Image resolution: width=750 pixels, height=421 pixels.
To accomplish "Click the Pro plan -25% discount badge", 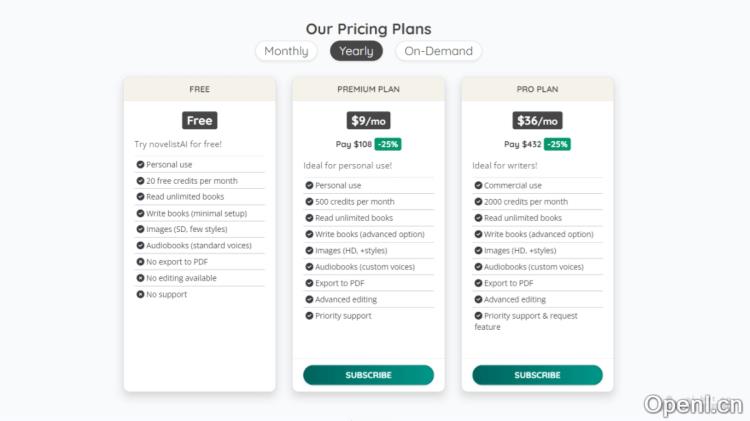I will pos(557,144).
